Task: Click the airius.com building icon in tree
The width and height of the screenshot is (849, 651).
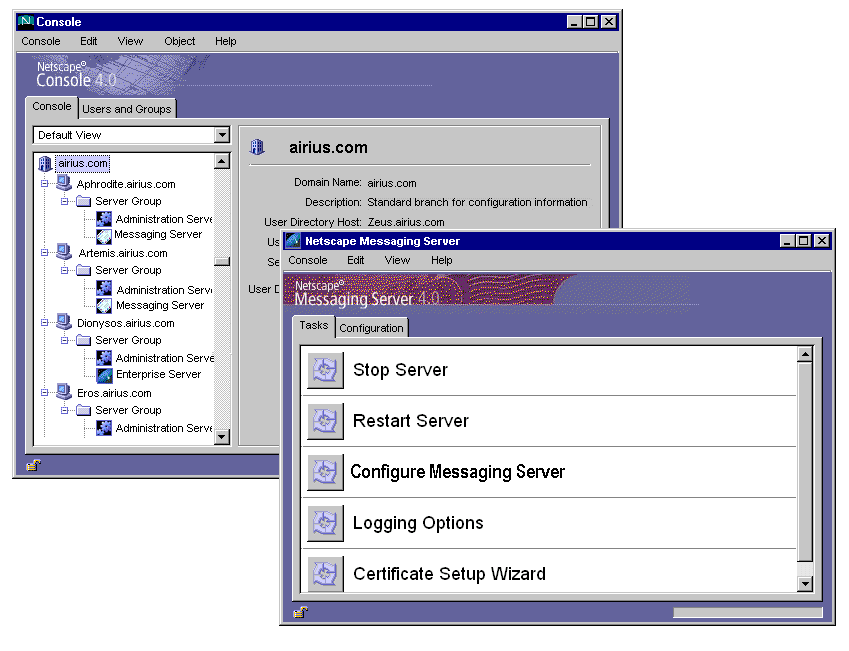Action: point(45,163)
